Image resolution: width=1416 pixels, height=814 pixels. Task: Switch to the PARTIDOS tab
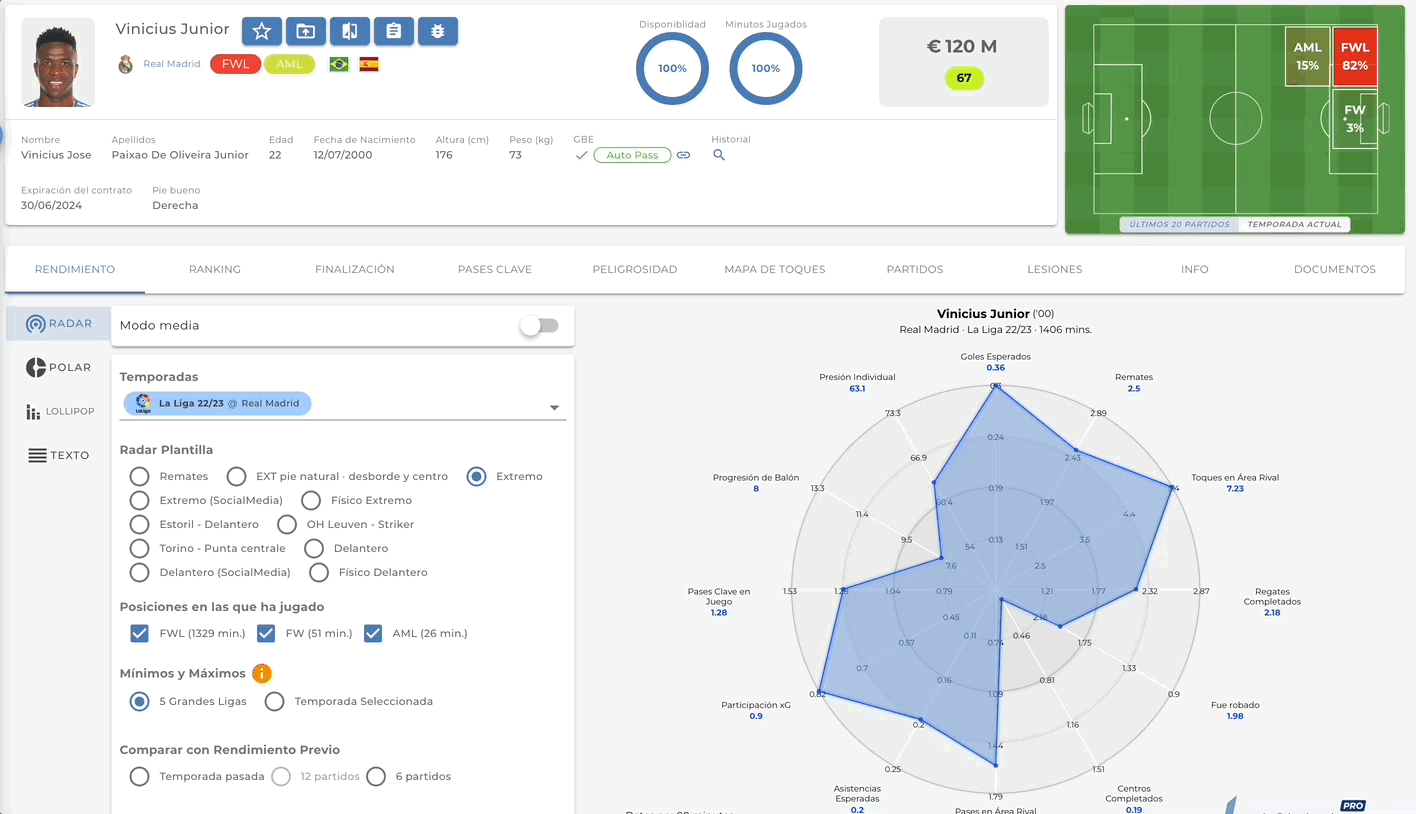point(915,270)
